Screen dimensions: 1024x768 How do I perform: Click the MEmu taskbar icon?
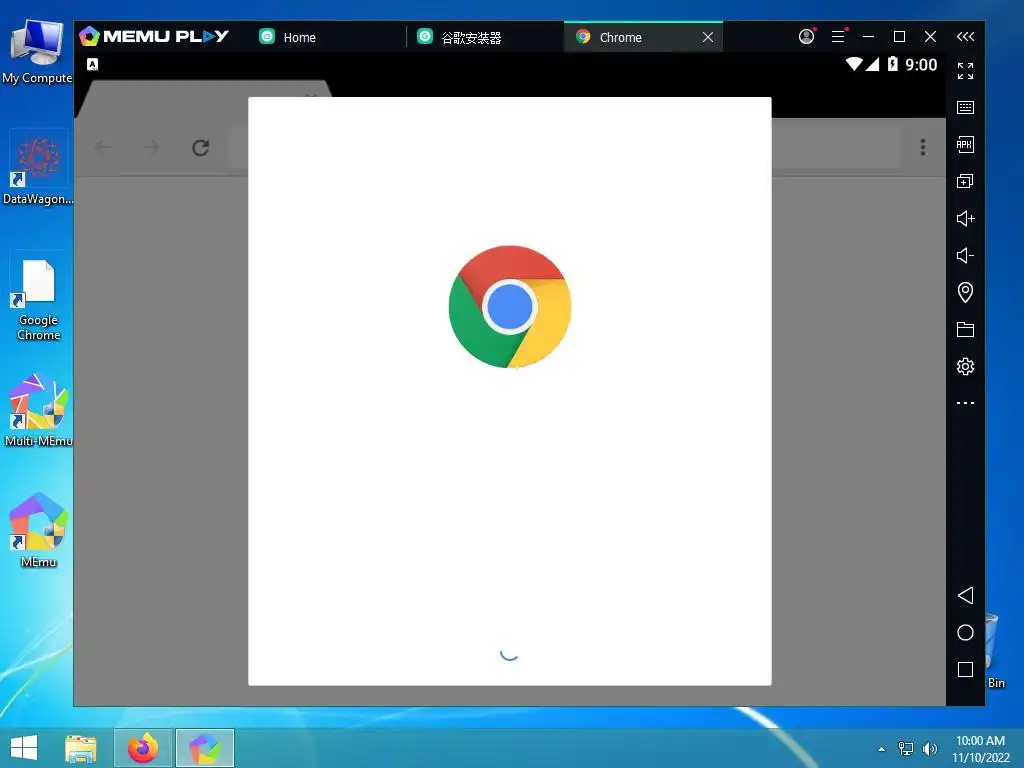pyautogui.click(x=204, y=748)
